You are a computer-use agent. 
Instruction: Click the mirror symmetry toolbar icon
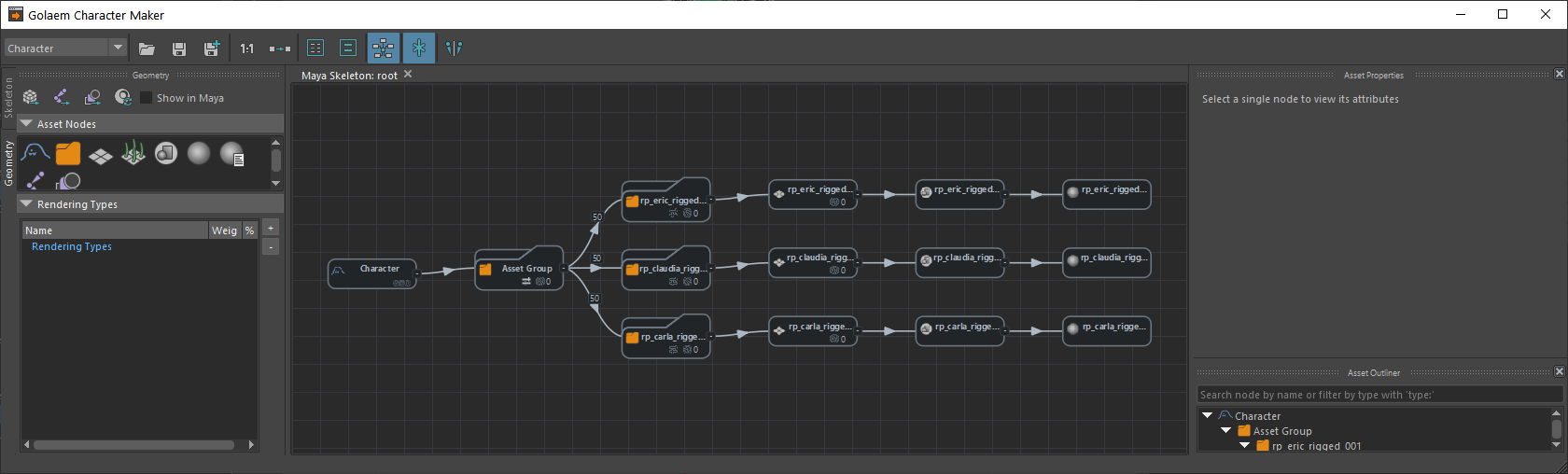click(x=454, y=49)
